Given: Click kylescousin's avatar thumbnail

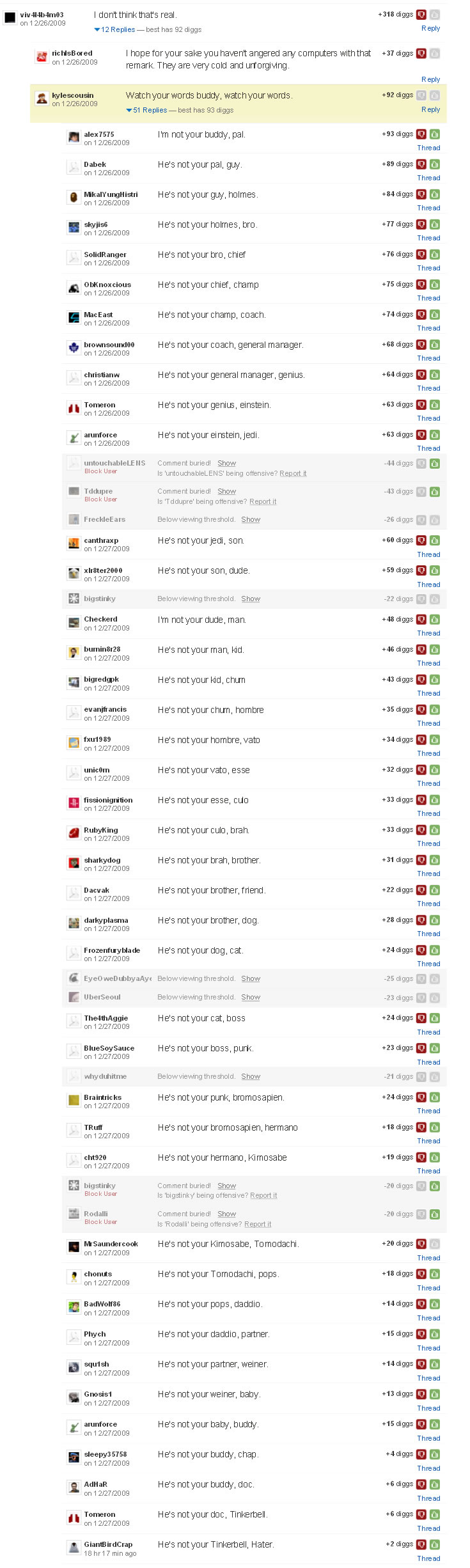Looking at the screenshot, I should pos(42,98).
